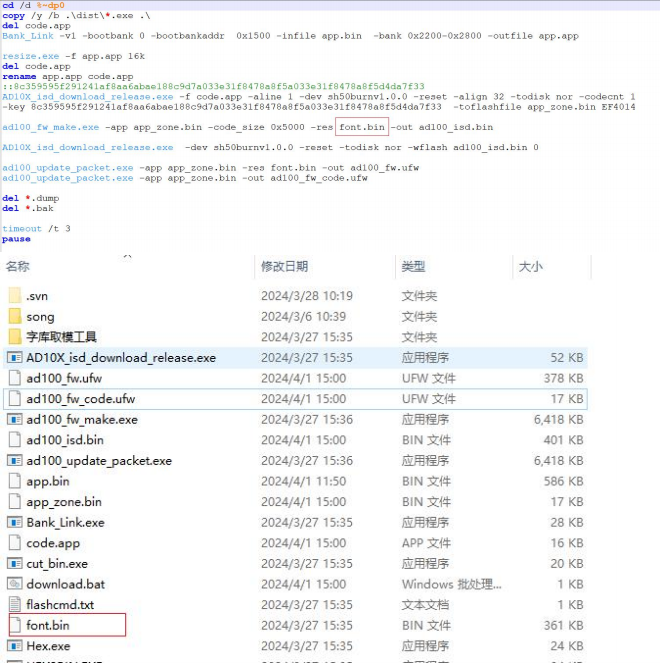Image resolution: width=660 pixels, height=663 pixels.
Task: Select file name Hex.exe
Action: [x=48, y=646]
